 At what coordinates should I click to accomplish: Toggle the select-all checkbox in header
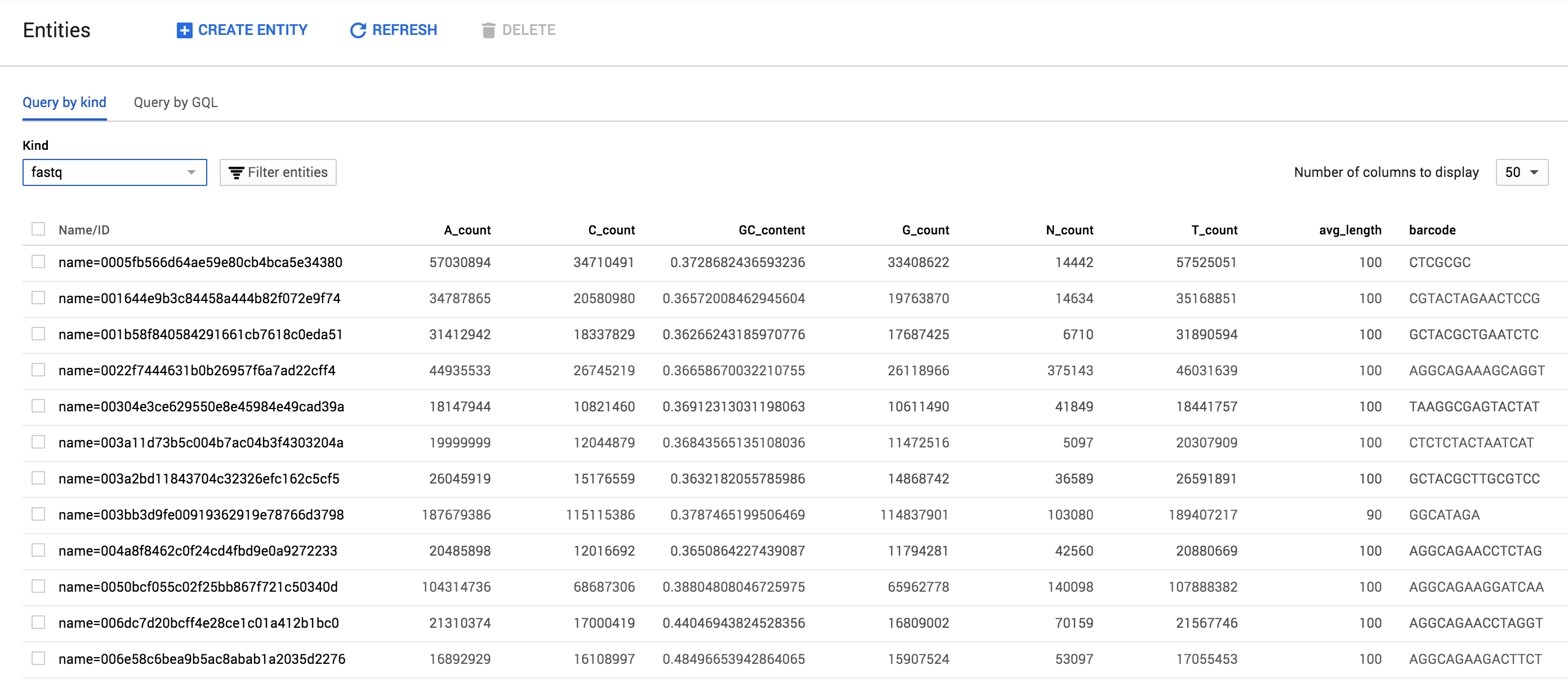(38, 229)
